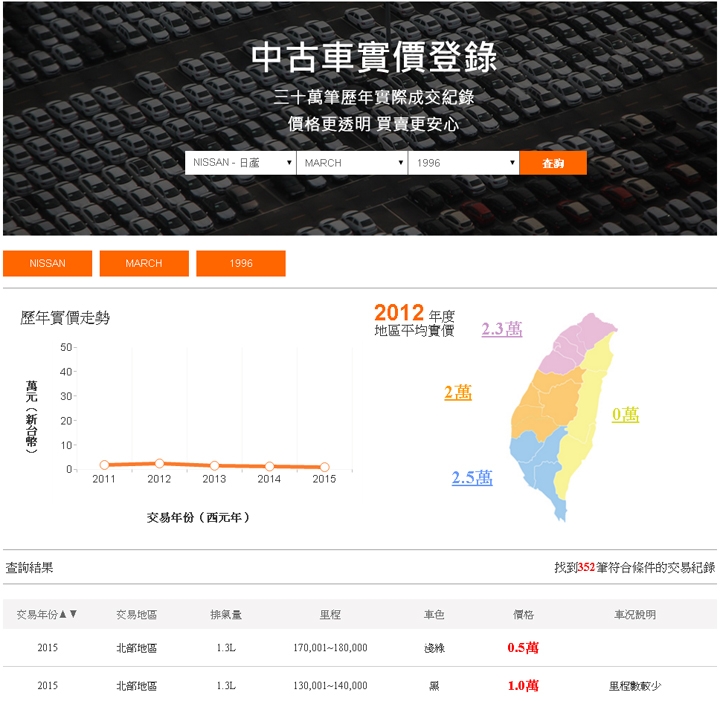Click the 歷年實價走勢 chart title
The height and width of the screenshot is (701, 720).
pos(65,318)
